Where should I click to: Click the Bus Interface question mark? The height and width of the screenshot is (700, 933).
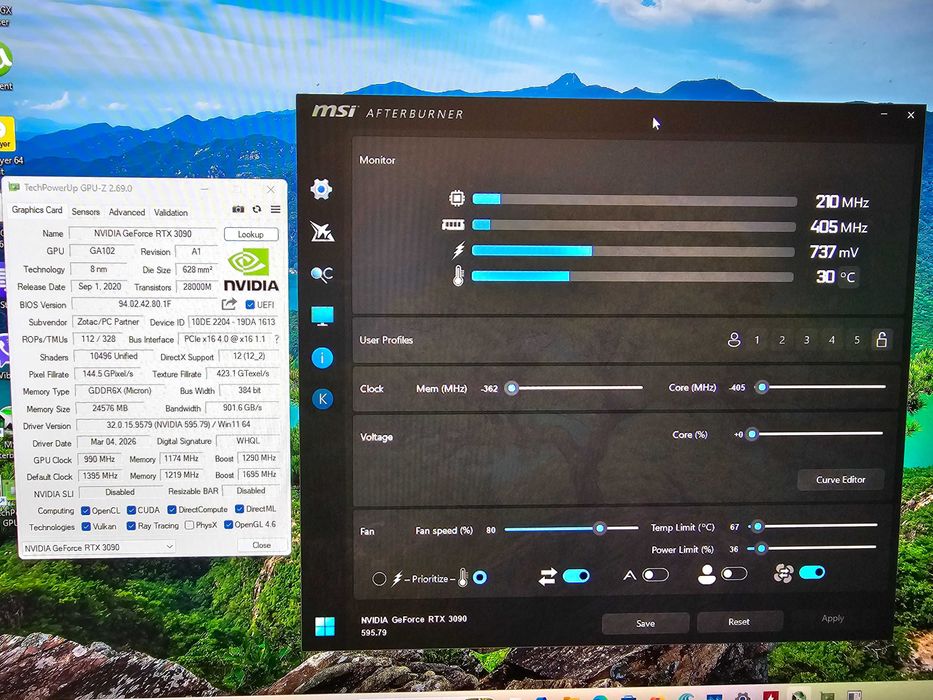click(x=277, y=339)
